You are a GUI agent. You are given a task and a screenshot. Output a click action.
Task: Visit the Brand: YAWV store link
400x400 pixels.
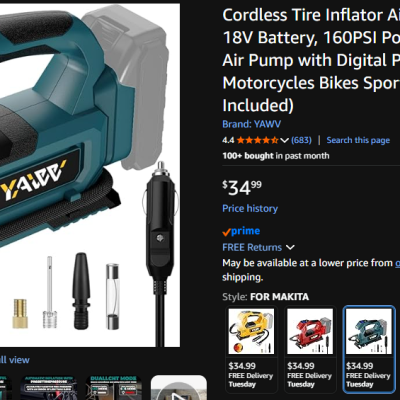tap(252, 124)
